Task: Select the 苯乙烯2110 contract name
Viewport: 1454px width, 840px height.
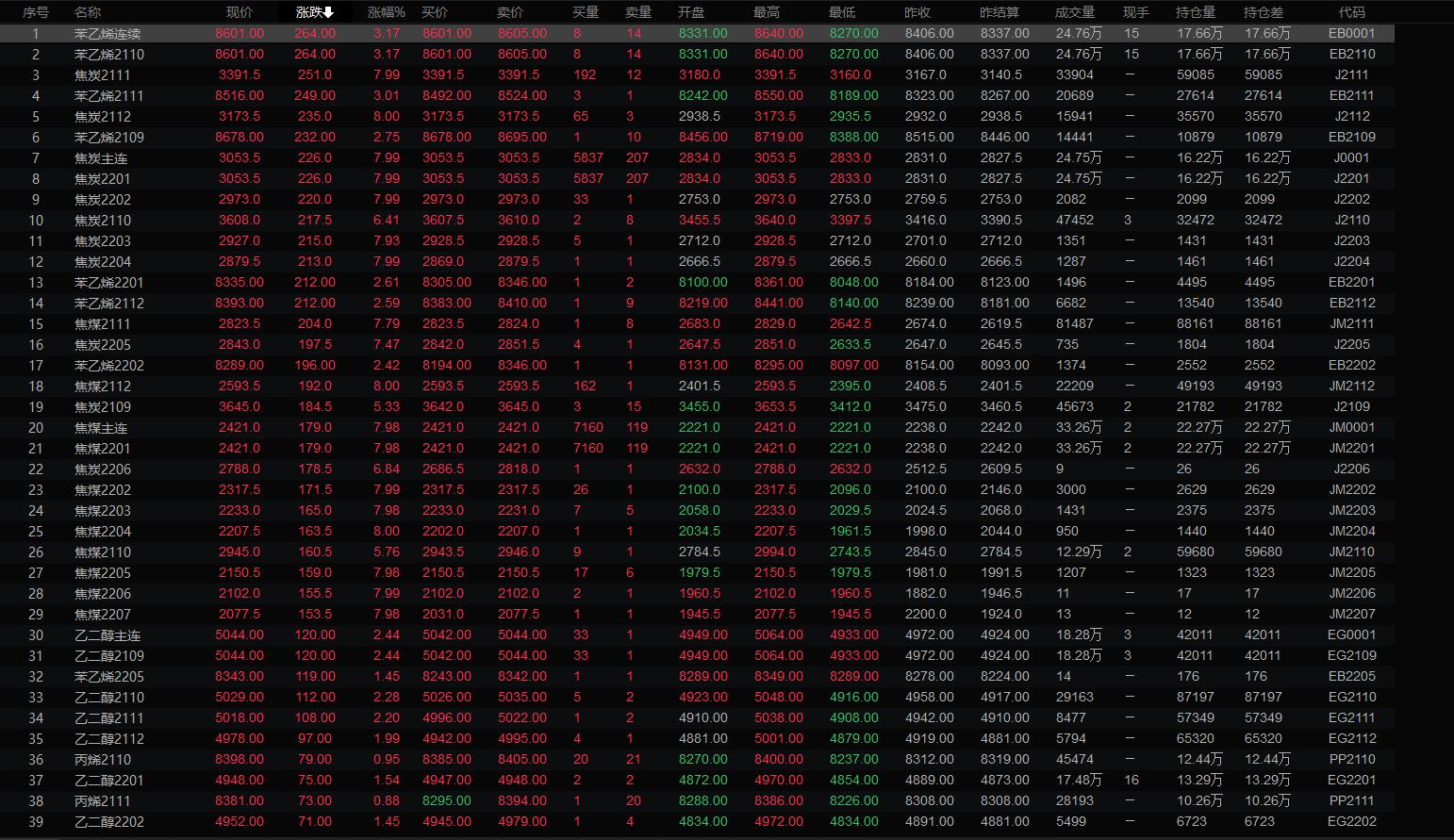Action: [109, 55]
